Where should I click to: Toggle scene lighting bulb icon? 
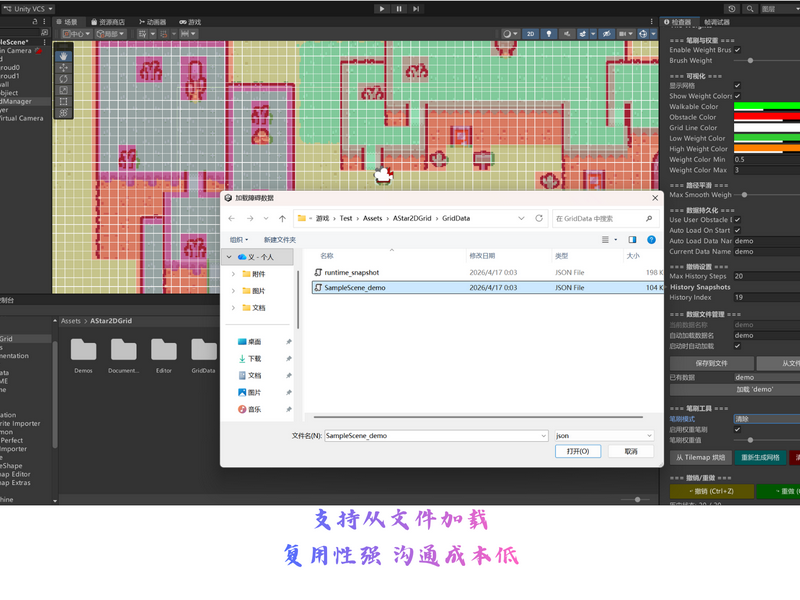point(548,34)
